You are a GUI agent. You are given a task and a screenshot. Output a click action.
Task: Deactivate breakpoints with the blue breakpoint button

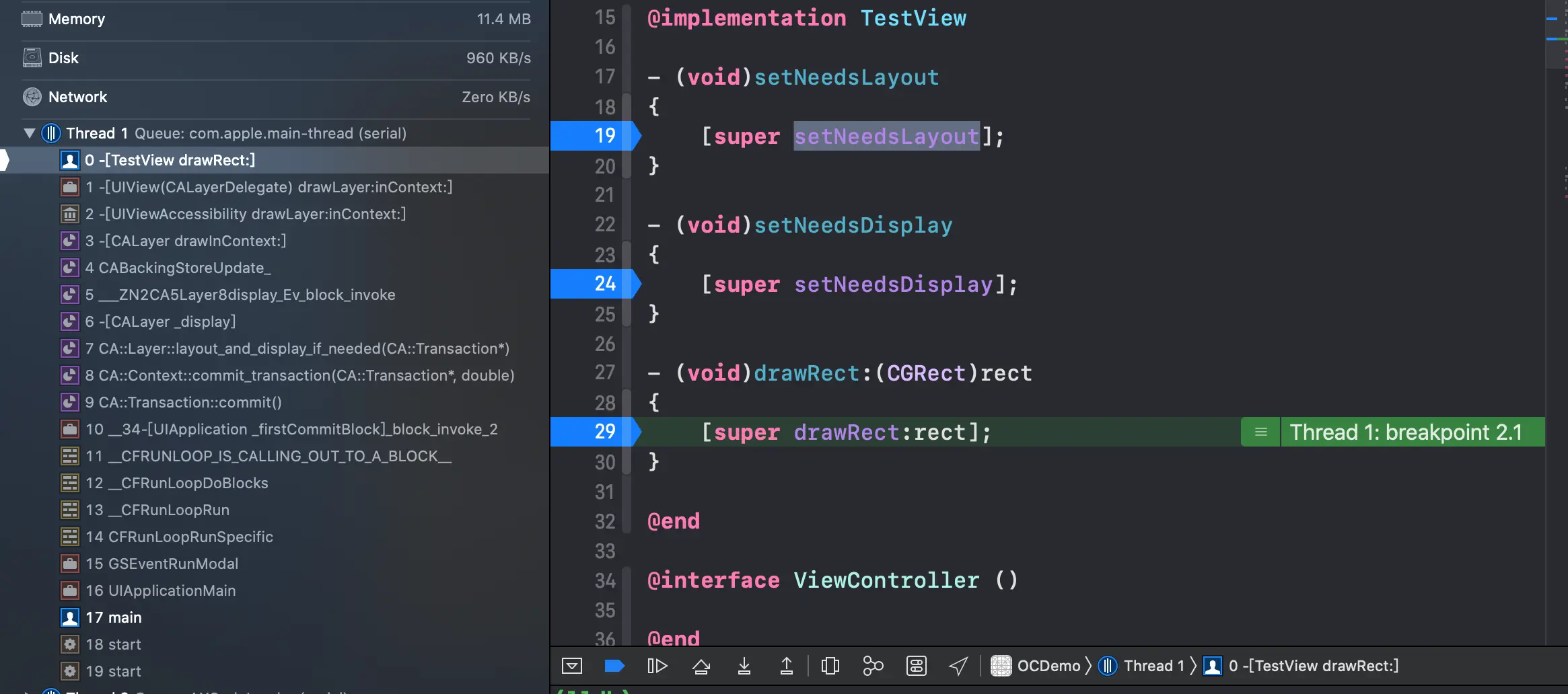(x=614, y=666)
